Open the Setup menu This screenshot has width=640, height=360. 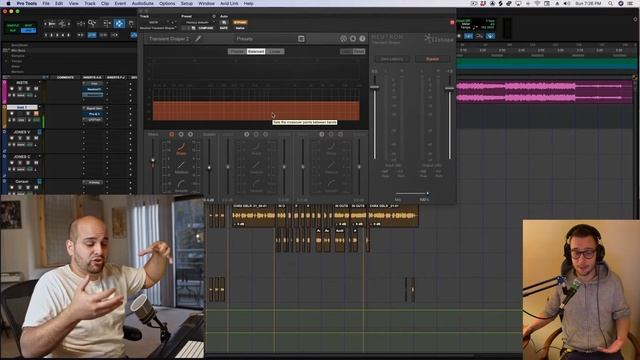187,3
